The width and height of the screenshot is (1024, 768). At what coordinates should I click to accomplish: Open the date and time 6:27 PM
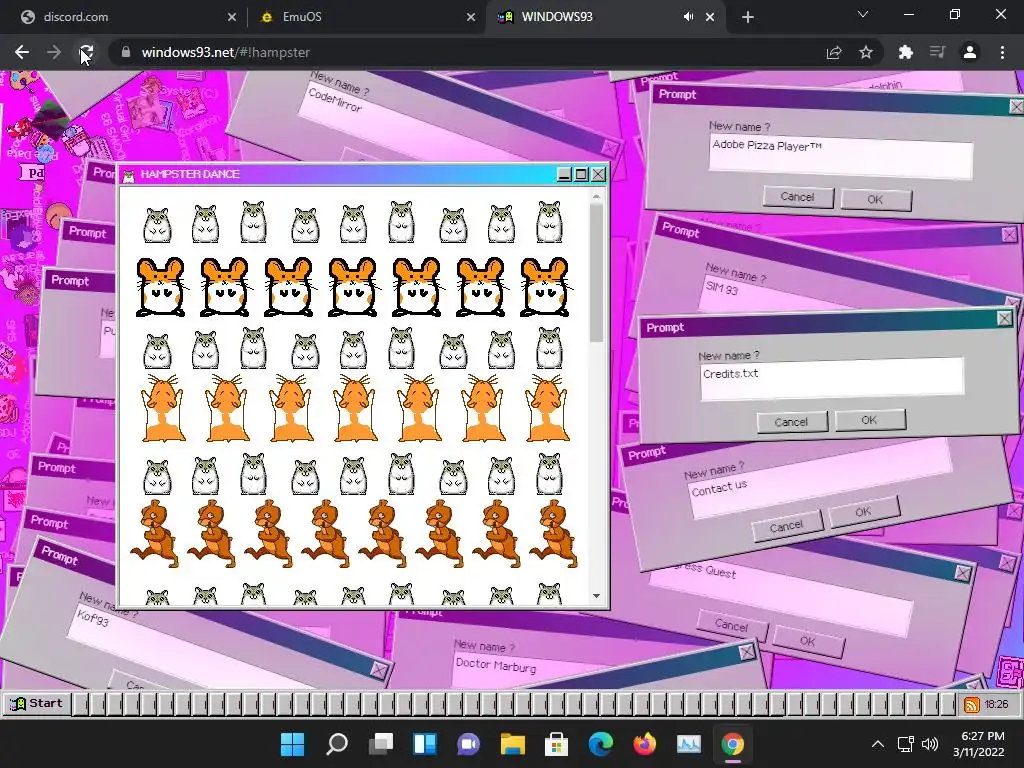tap(978, 744)
